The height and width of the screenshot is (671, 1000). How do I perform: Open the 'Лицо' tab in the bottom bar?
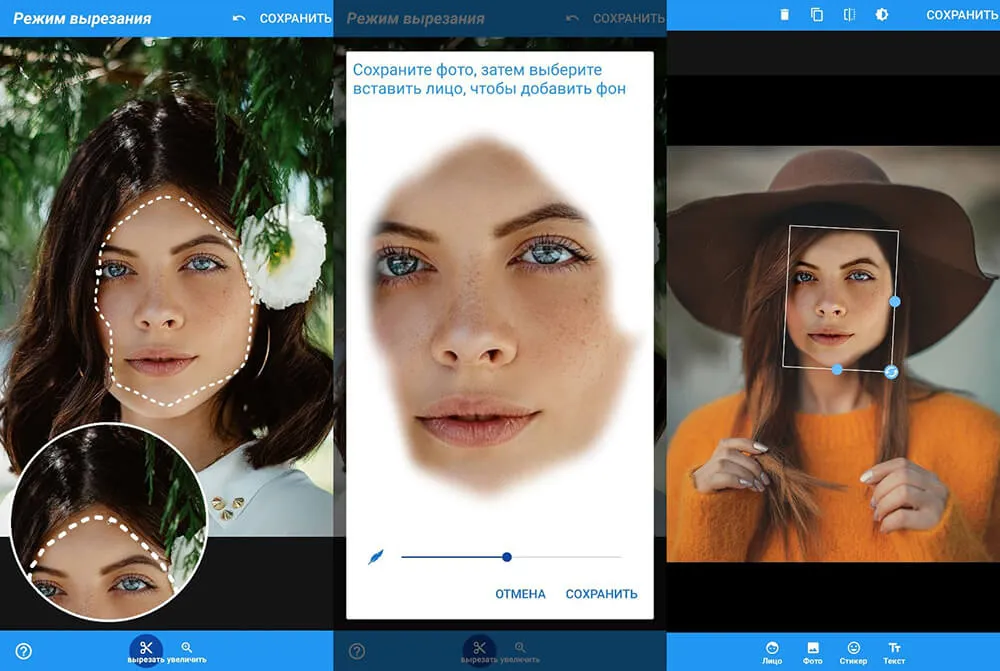click(772, 653)
